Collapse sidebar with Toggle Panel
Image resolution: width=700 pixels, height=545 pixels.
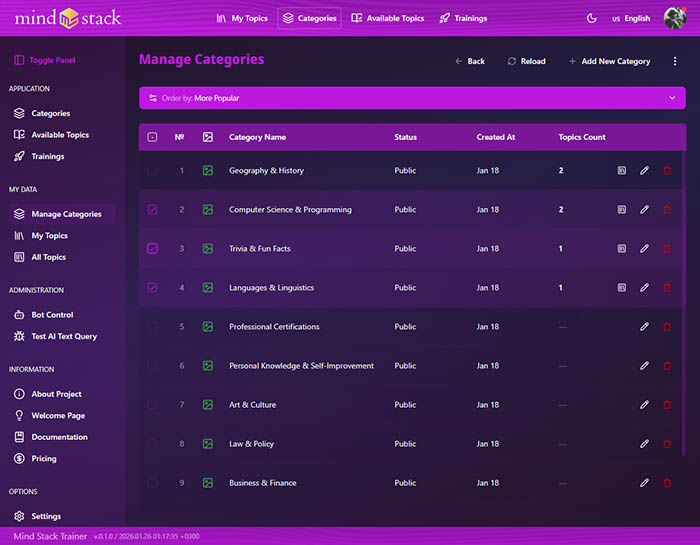pyautogui.click(x=45, y=60)
